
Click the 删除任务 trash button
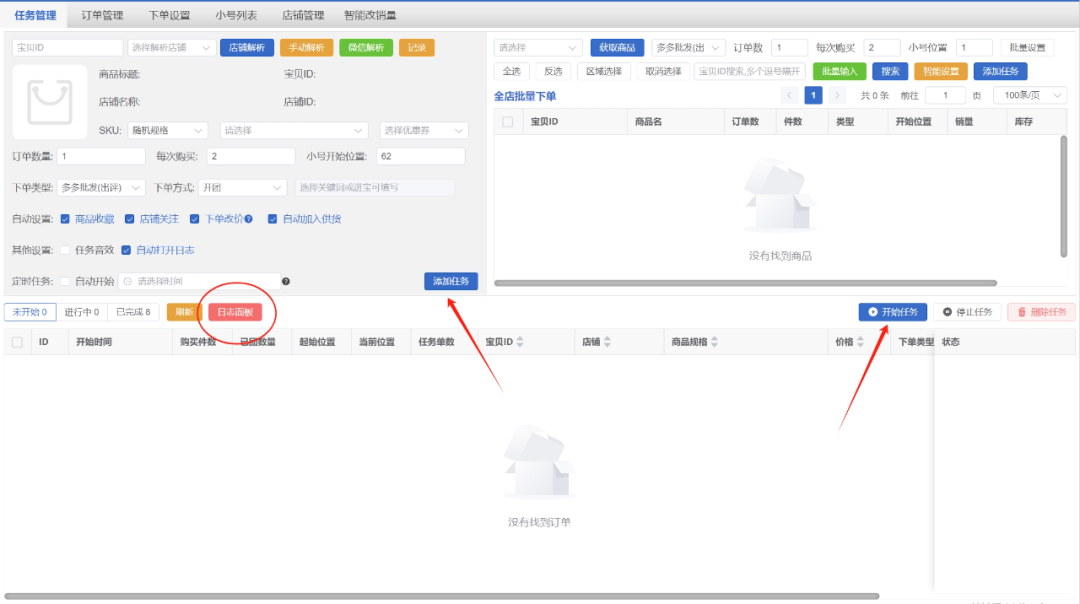1041,311
